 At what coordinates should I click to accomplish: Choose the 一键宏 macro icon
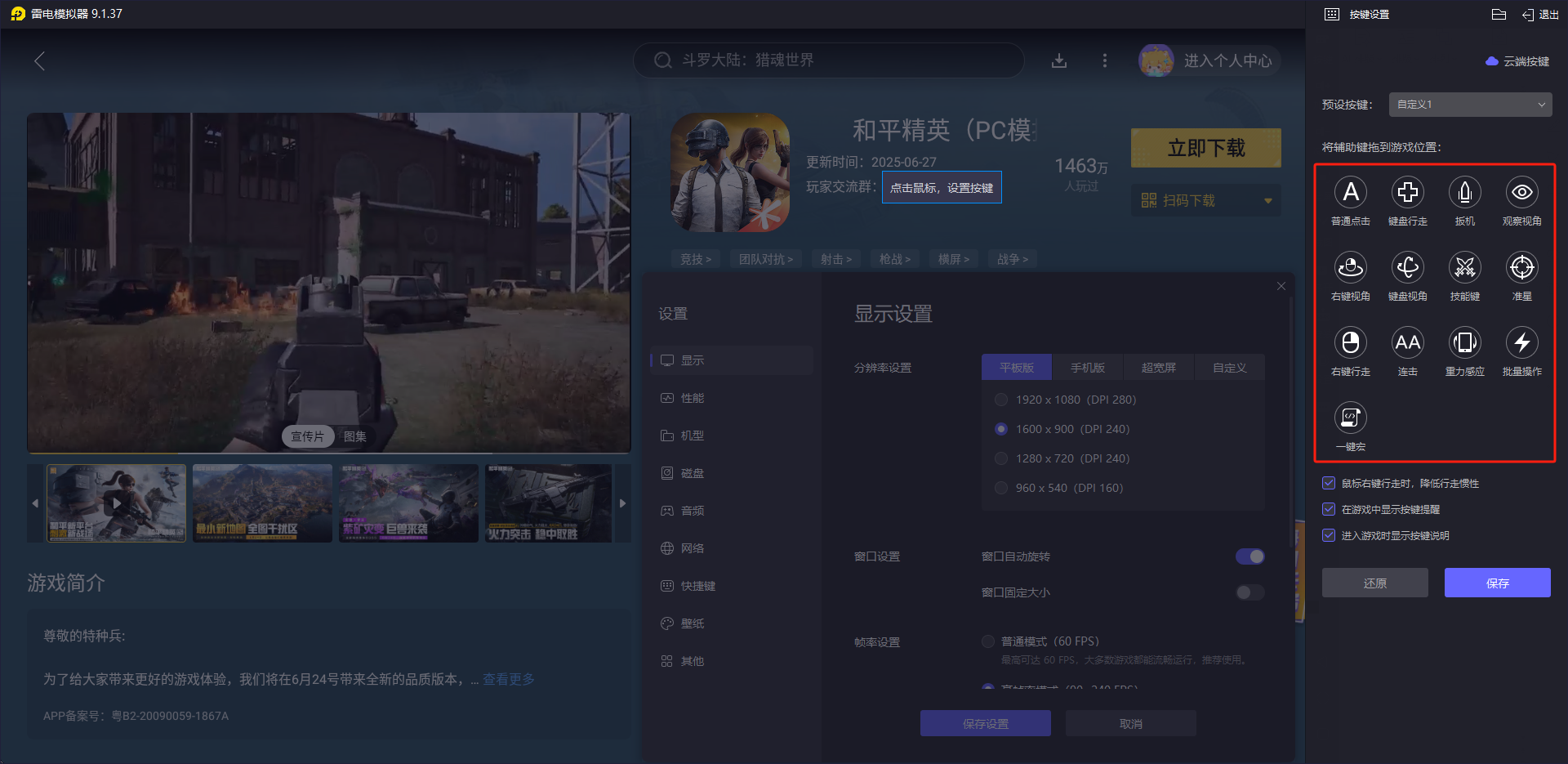[x=1350, y=418]
